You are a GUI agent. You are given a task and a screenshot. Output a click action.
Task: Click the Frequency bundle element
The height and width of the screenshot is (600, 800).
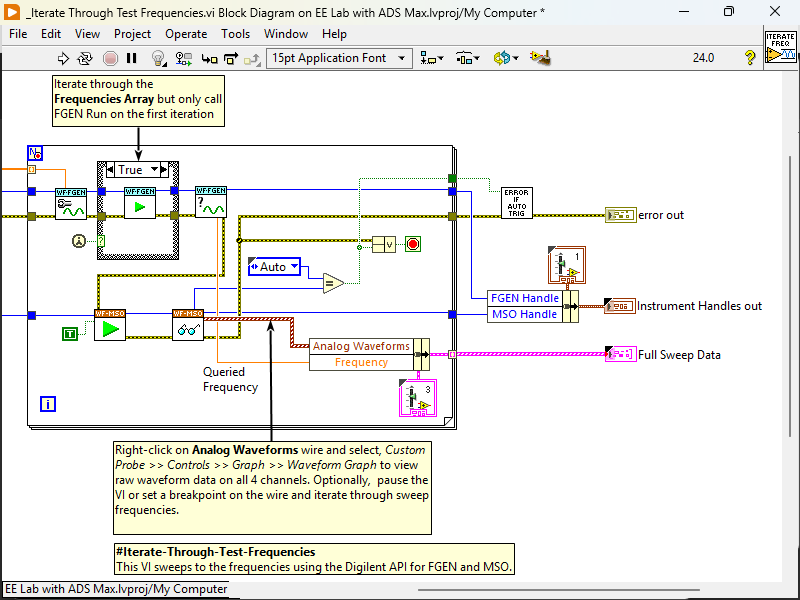point(361,362)
